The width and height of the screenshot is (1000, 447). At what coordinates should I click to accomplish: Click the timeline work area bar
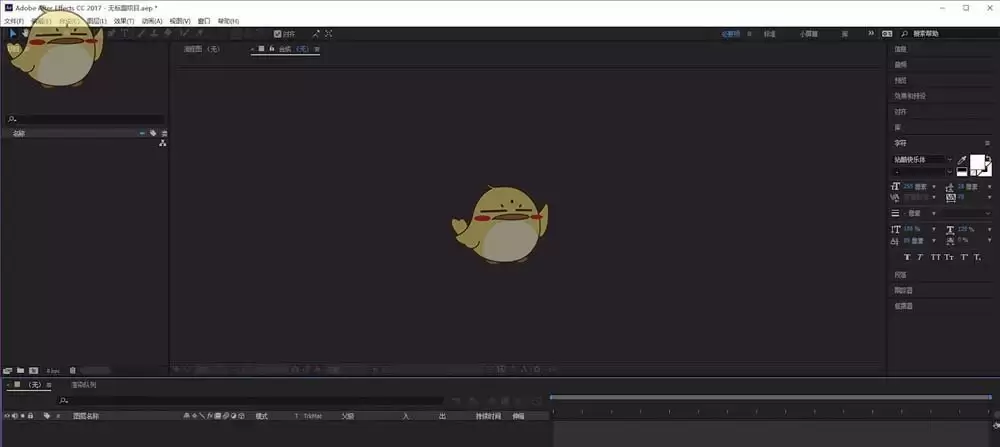coord(770,397)
